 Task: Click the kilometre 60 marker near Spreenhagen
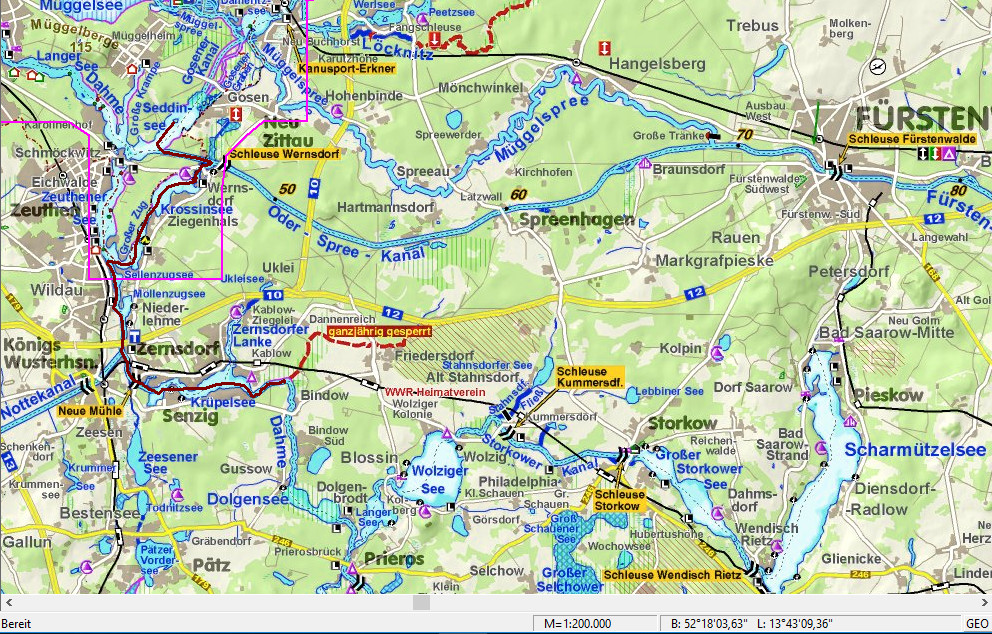coord(517,194)
